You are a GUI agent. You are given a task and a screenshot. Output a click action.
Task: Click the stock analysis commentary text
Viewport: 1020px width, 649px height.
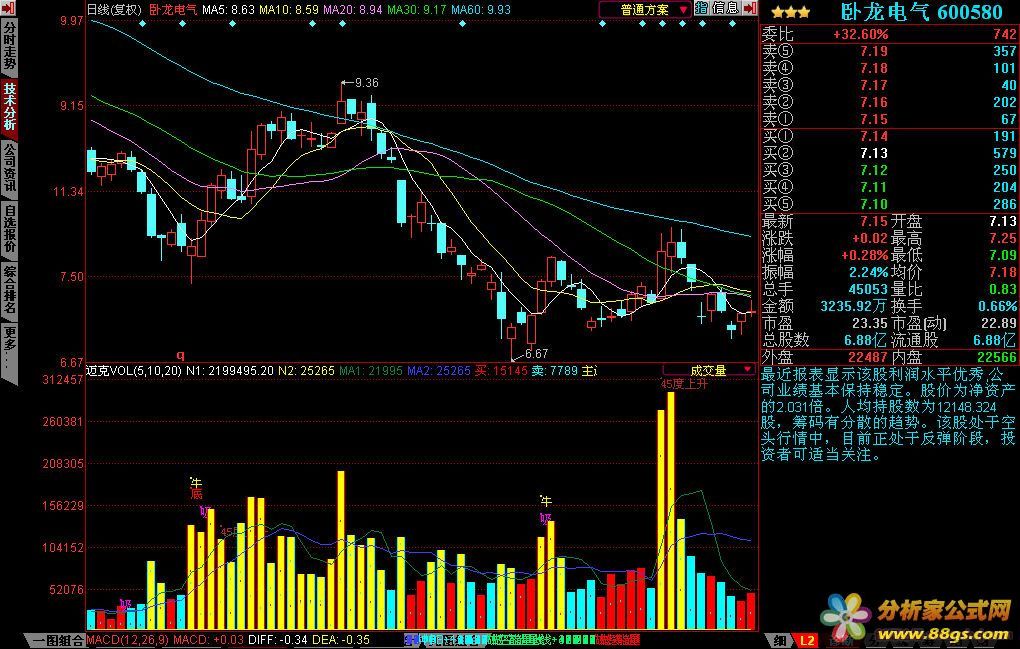[x=888, y=414]
